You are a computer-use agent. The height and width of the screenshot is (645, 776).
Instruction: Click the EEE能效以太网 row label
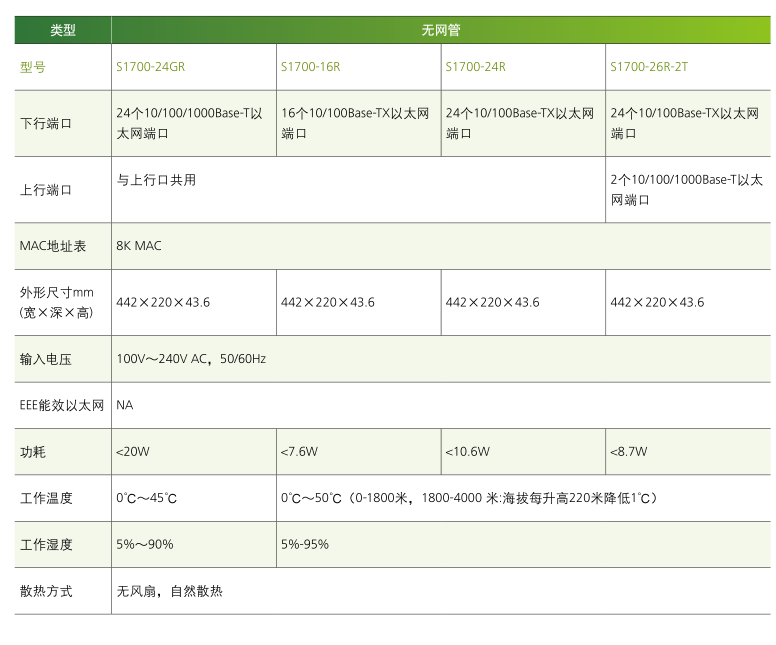click(x=62, y=405)
